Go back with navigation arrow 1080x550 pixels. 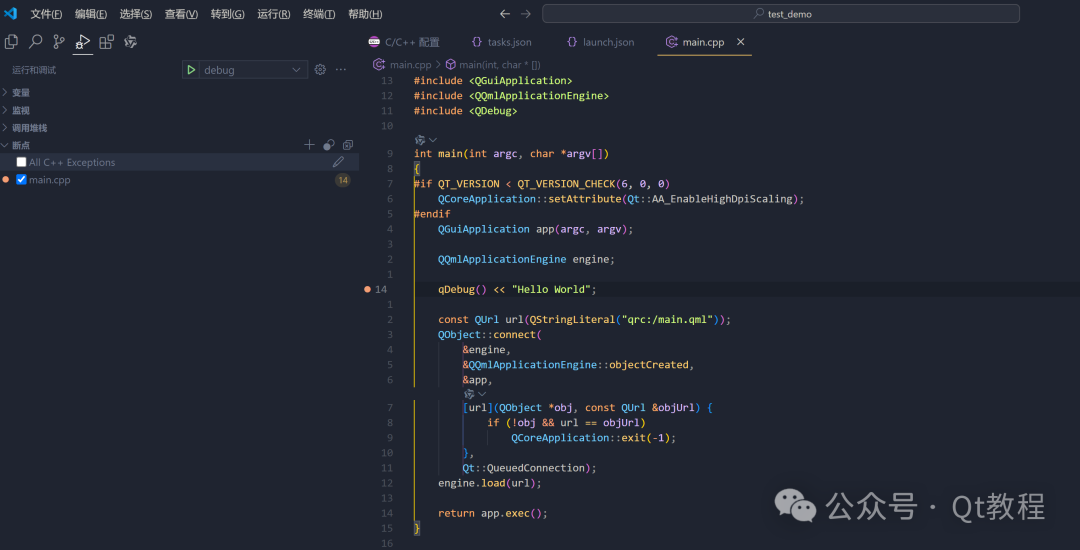(x=505, y=14)
